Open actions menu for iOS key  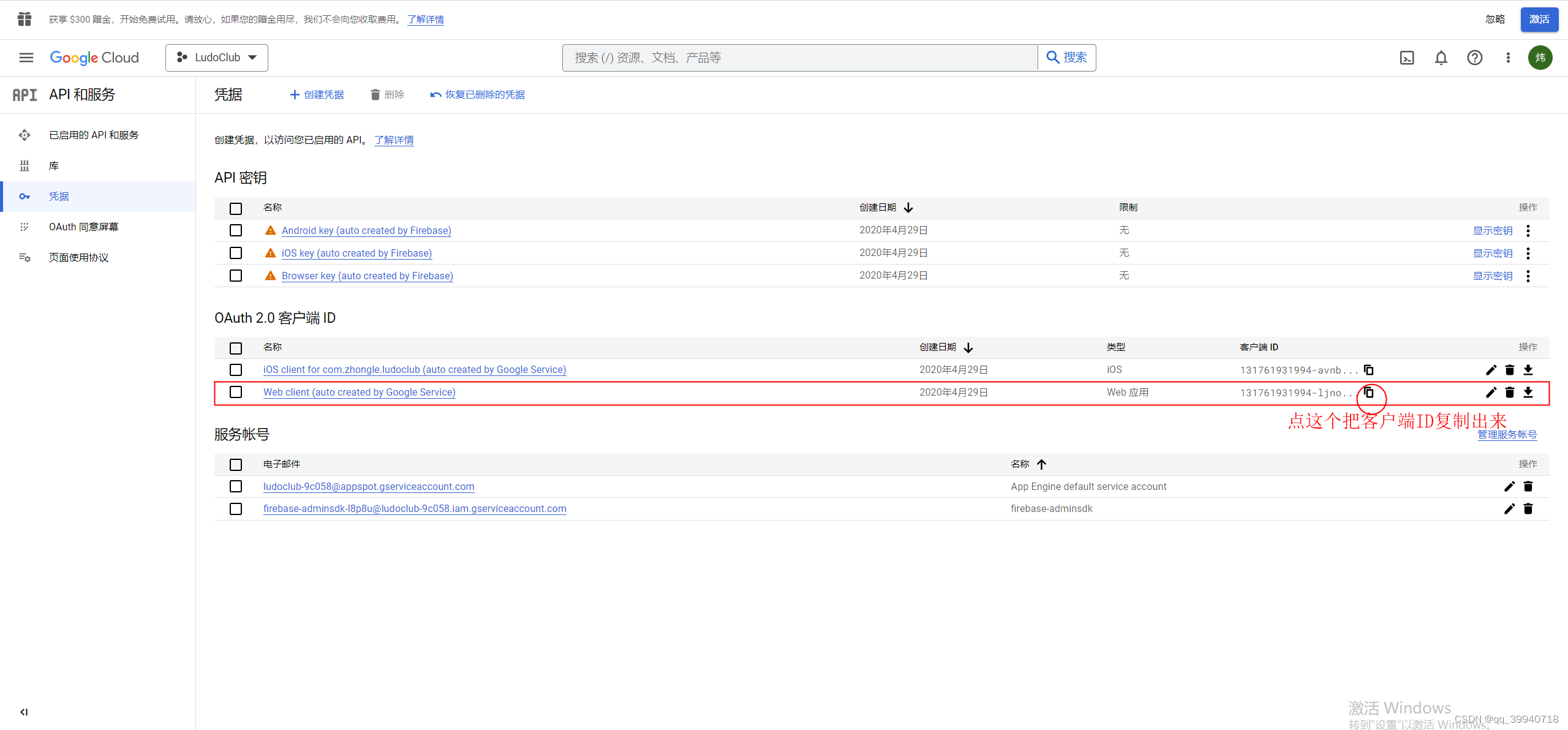click(1528, 254)
